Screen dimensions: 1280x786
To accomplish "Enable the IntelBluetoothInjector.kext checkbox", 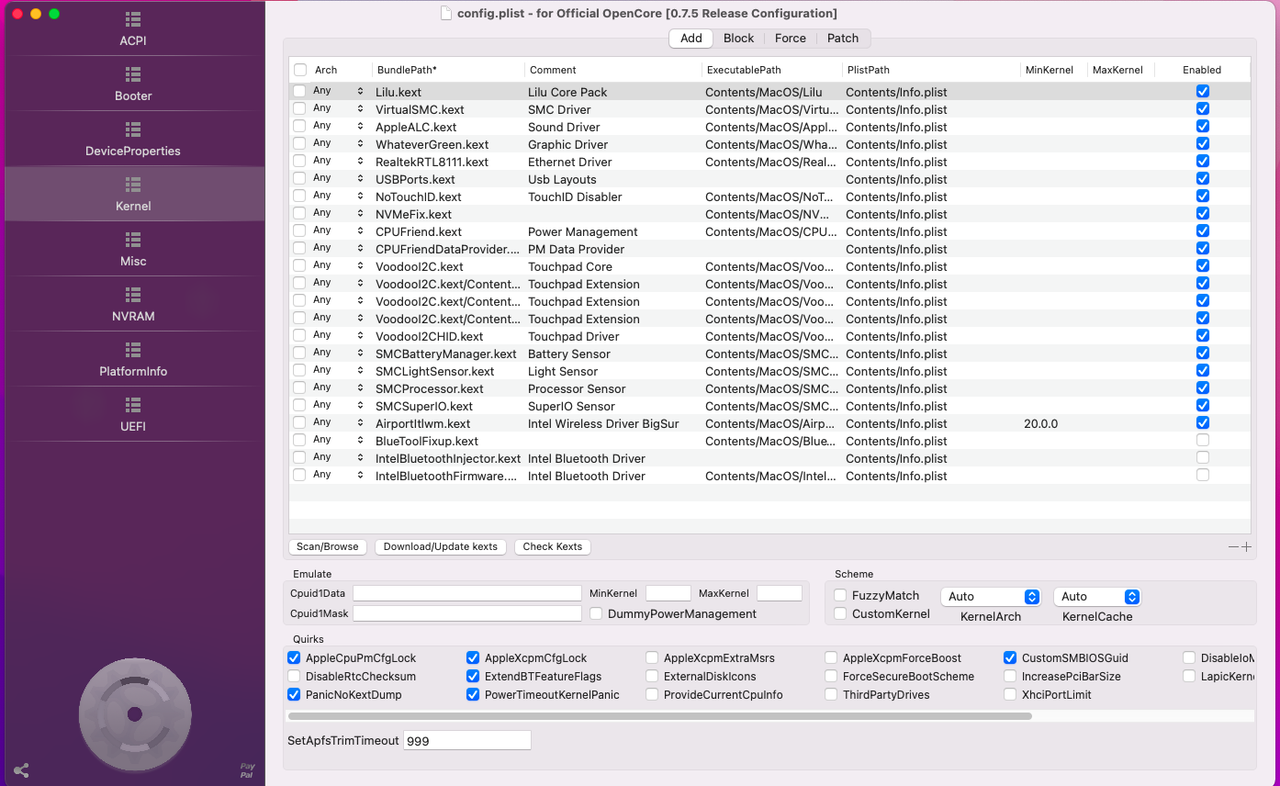I will point(1202,458).
